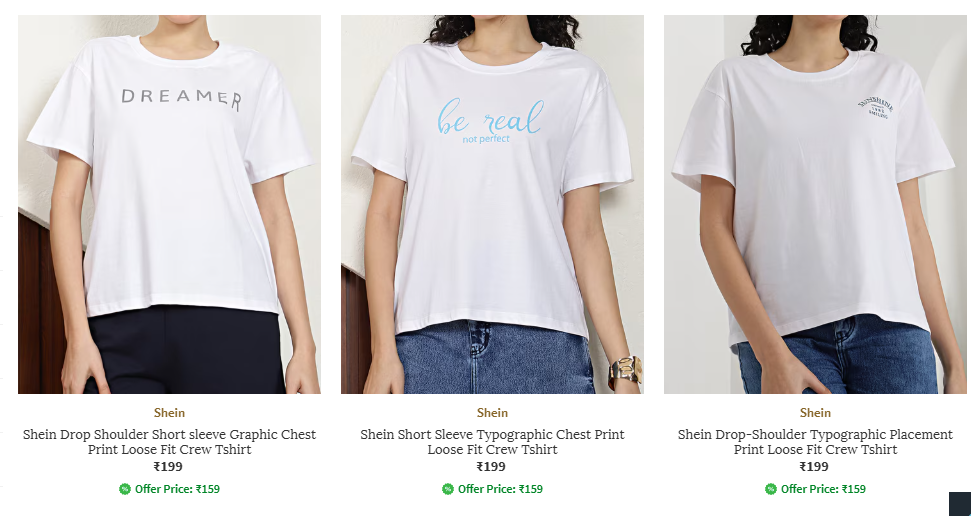Screen dimensions: 971x516
Task: Click the gold bracelet in second product photo
Action: (x=625, y=372)
